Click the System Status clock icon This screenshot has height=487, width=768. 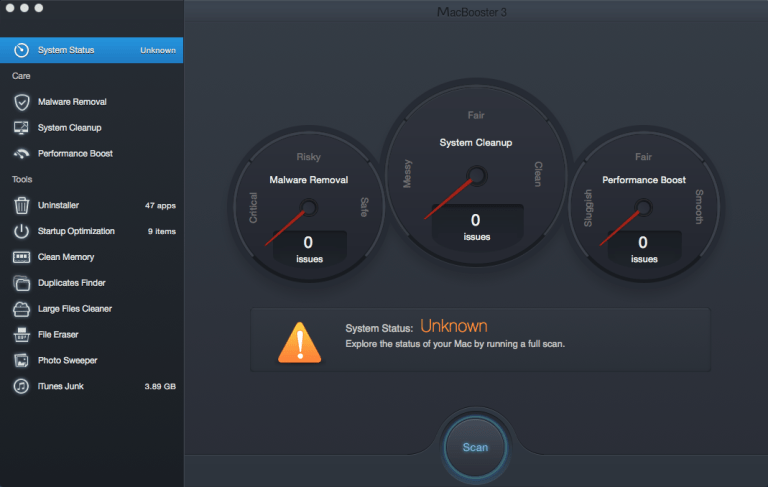point(22,50)
